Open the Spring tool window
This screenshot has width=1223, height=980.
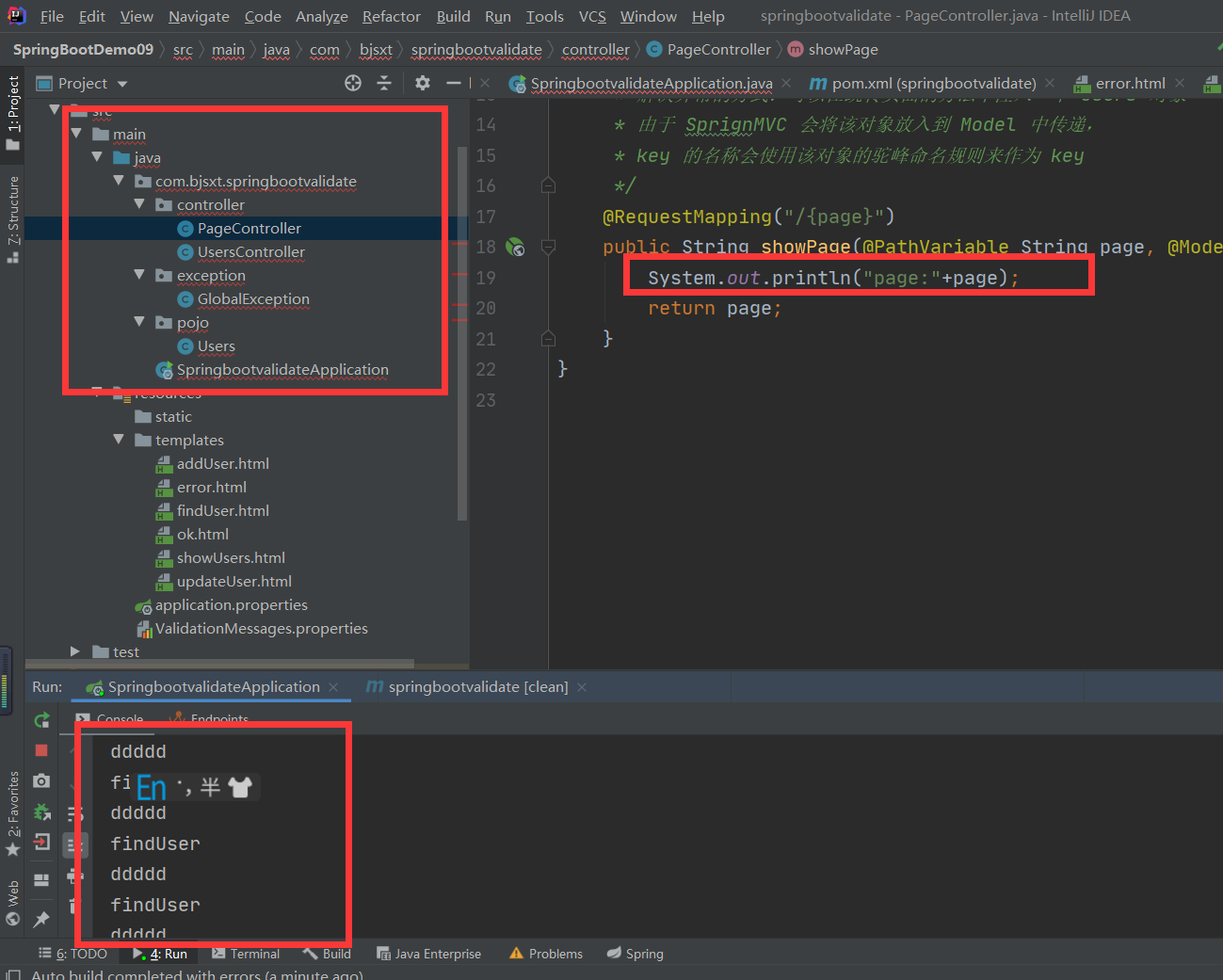coord(636,954)
